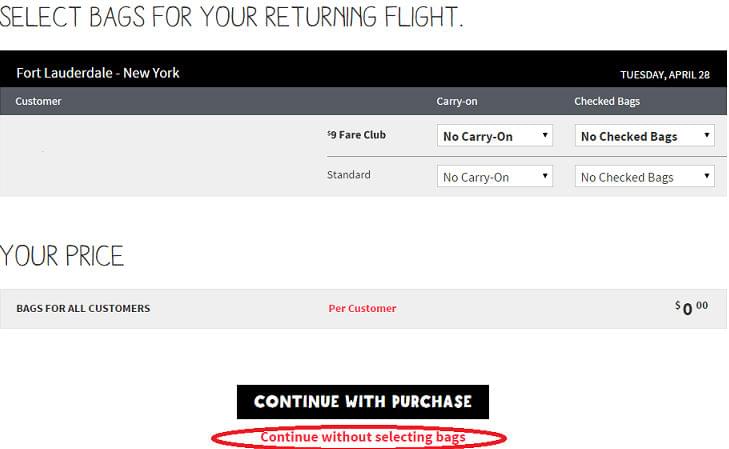This screenshot has width=729, height=449.
Task: Click the Bags For All Customers label
Action: (x=83, y=308)
